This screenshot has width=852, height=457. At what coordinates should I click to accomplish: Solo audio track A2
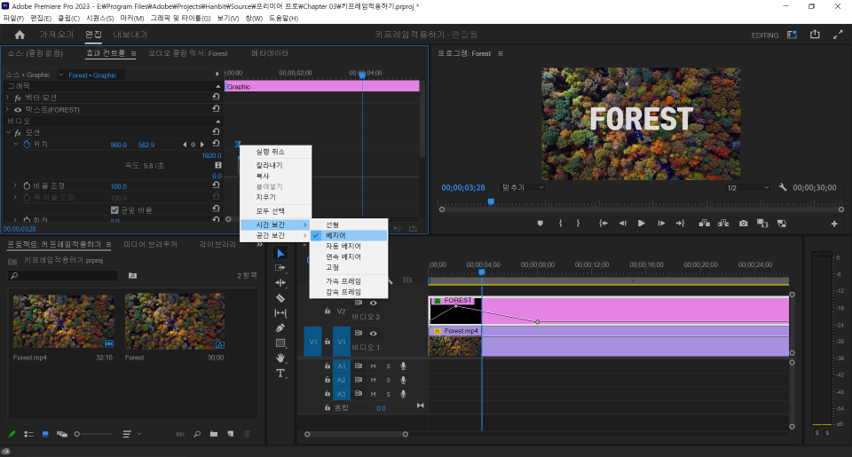389,380
